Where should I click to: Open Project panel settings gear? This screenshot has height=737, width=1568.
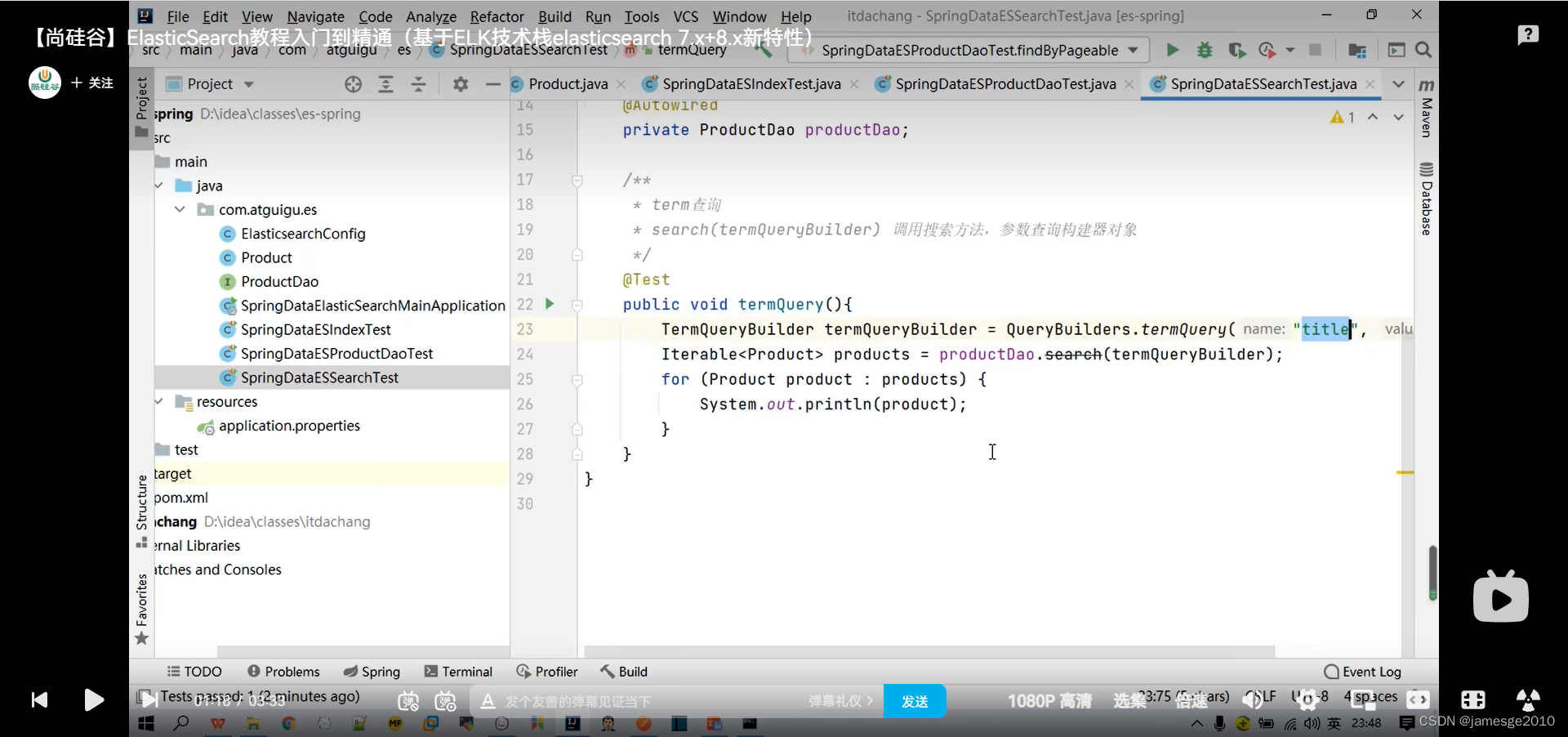(461, 84)
